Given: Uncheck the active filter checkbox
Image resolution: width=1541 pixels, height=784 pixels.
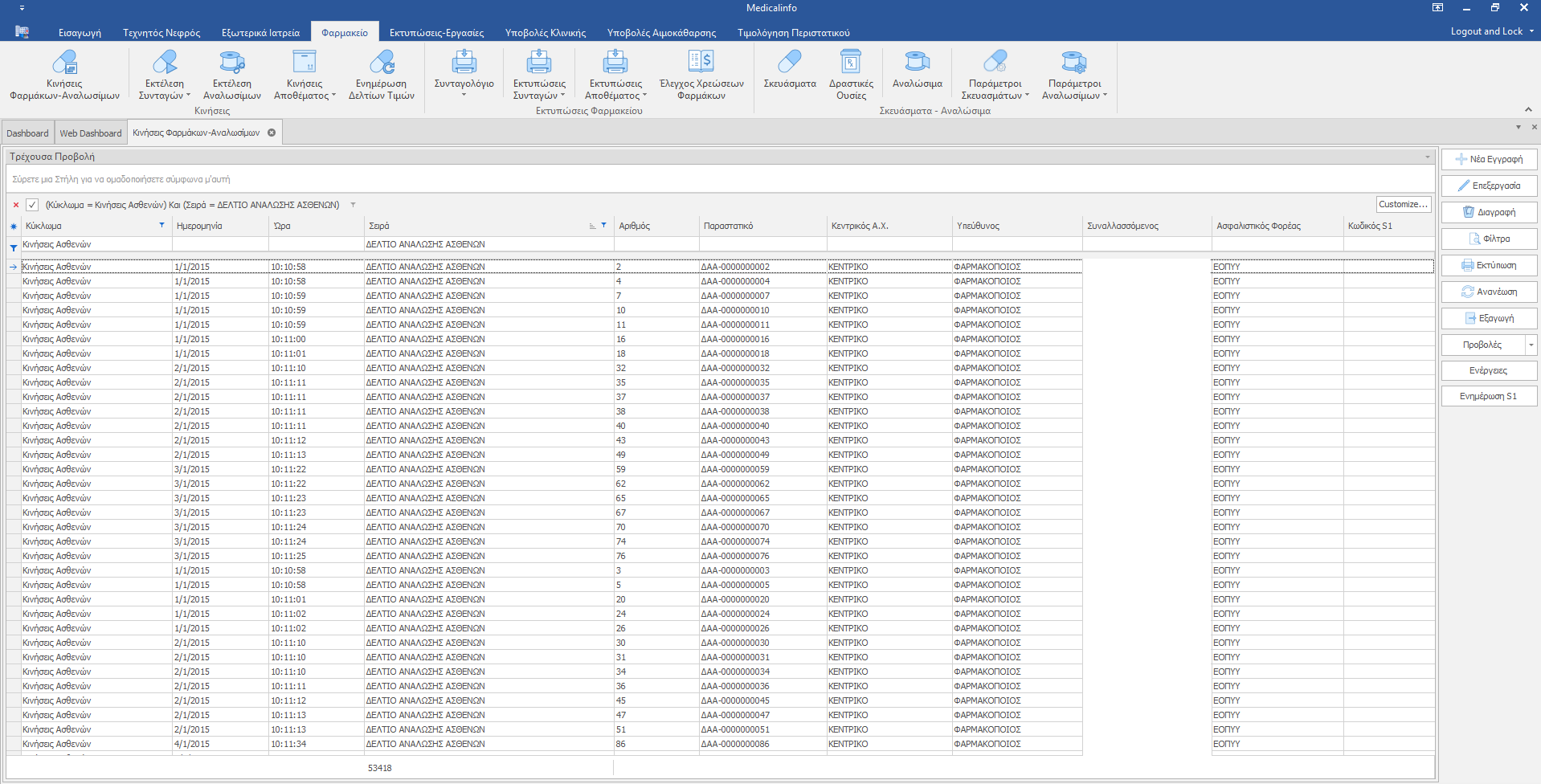Looking at the screenshot, I should 32,205.
